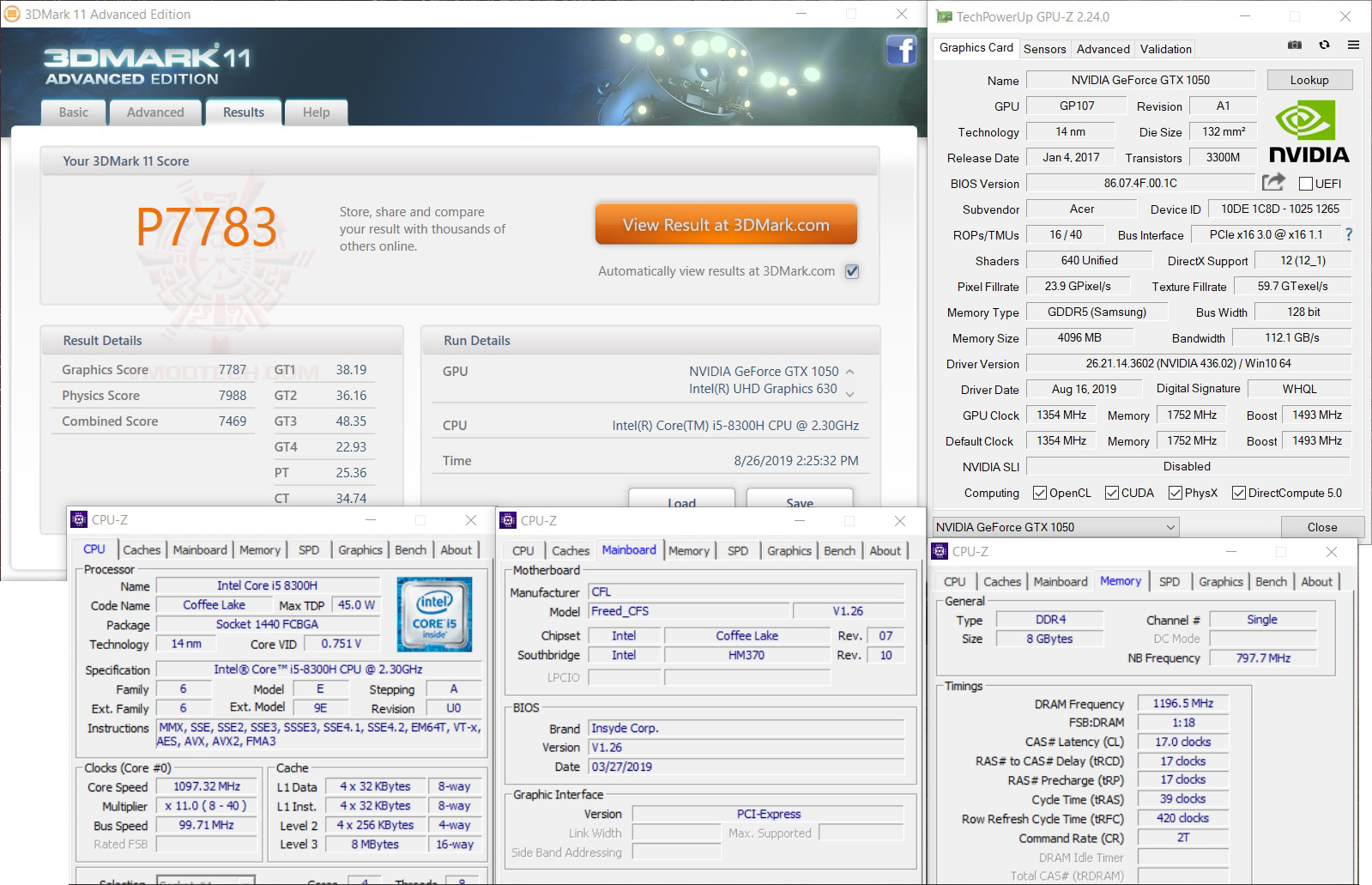The height and width of the screenshot is (885, 1372).
Task: Click the GPU-Z title bar app icon
Action: pyautogui.click(x=944, y=16)
